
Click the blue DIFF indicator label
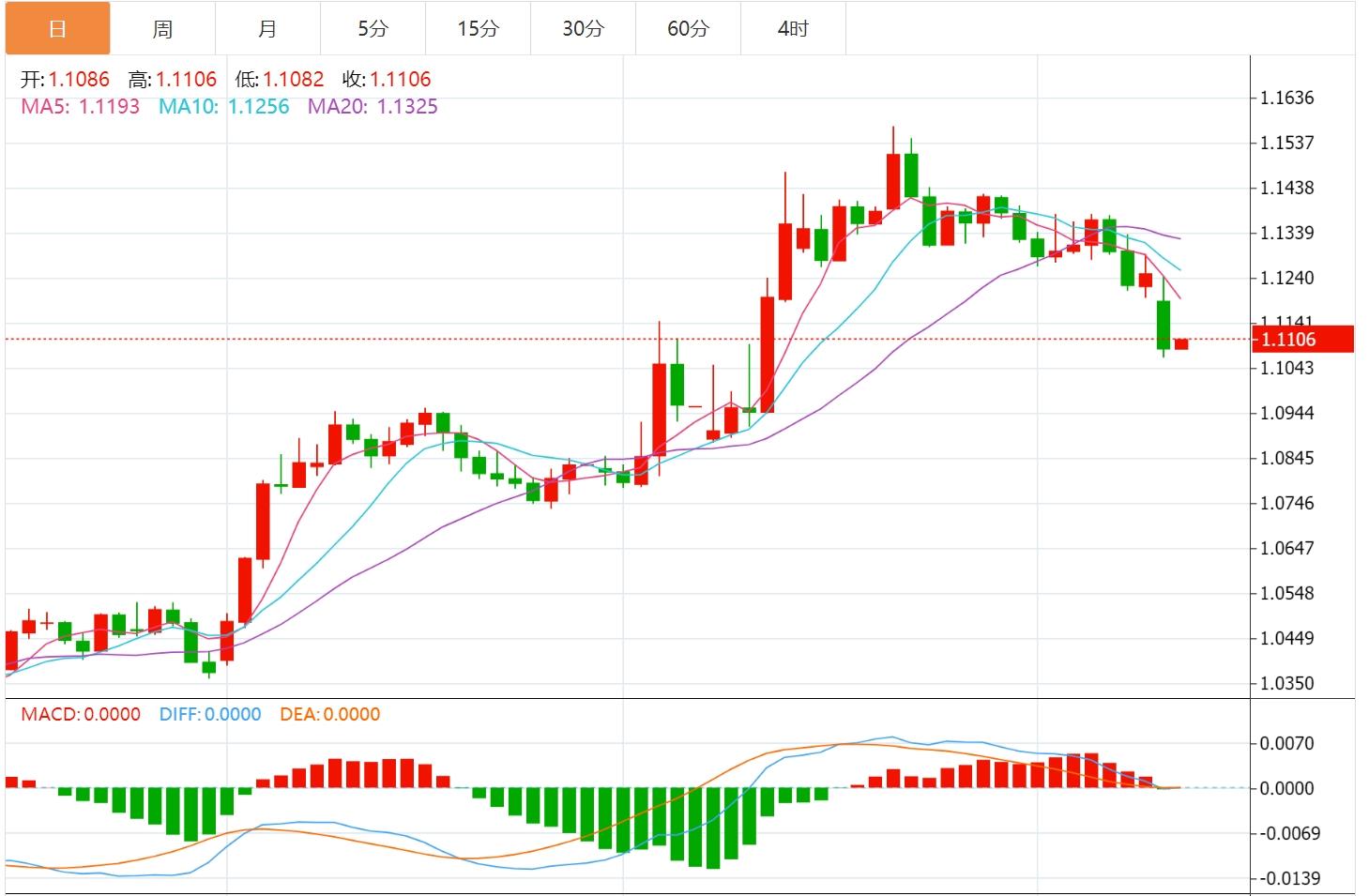[210, 714]
